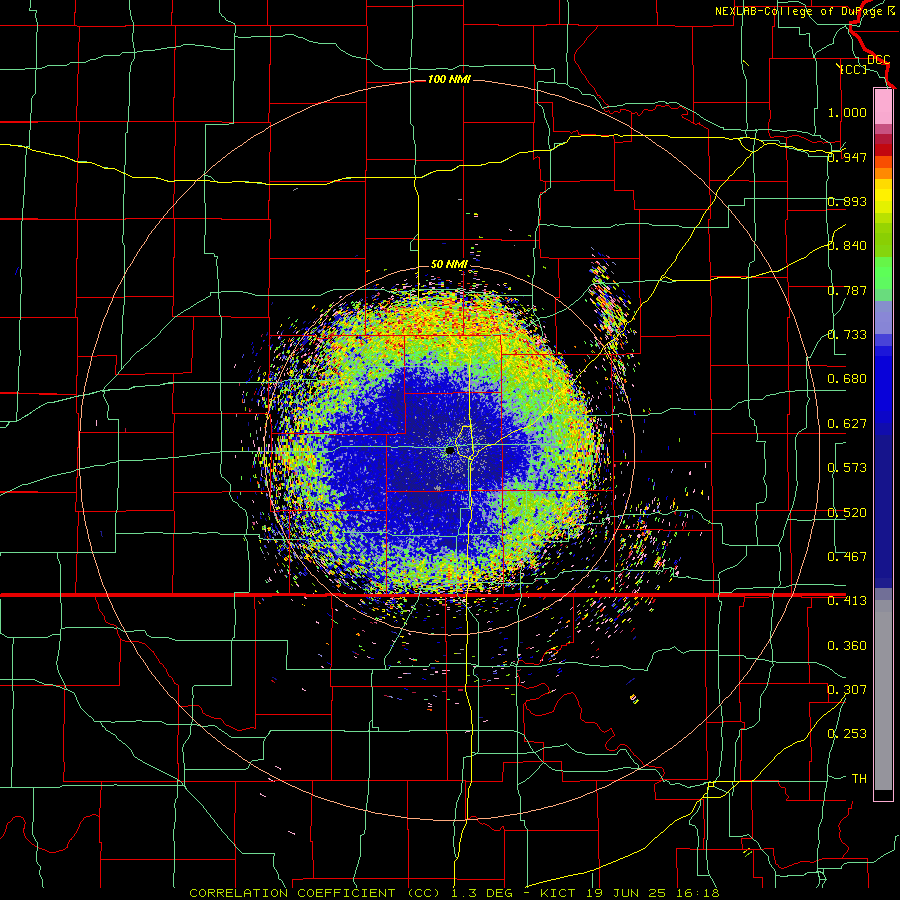Click the 0.573 legend value
This screenshot has width=900, height=900.
click(847, 468)
